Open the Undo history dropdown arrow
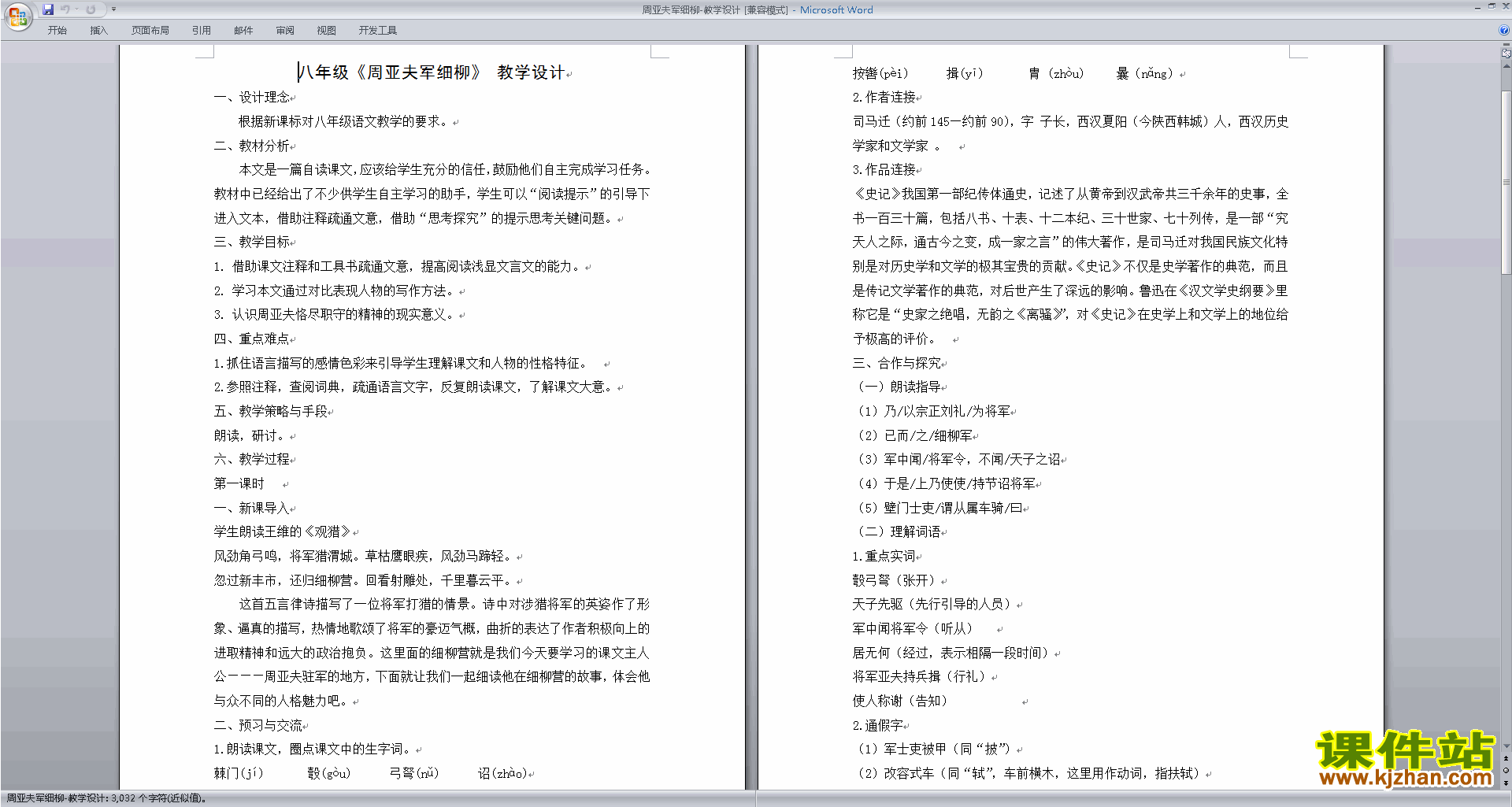 tap(77, 9)
